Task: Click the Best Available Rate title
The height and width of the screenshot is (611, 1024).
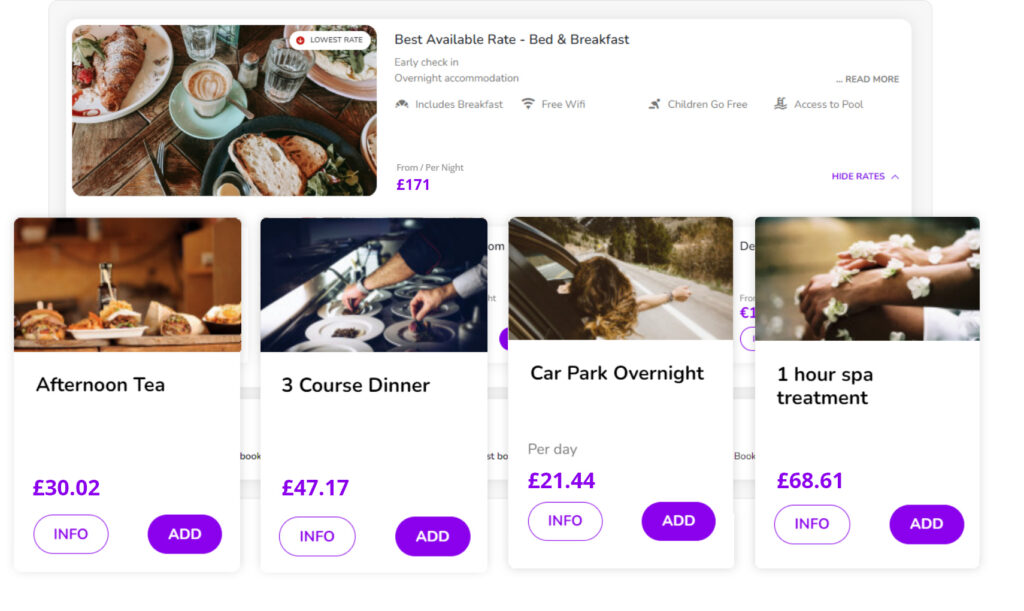Action: 511,40
